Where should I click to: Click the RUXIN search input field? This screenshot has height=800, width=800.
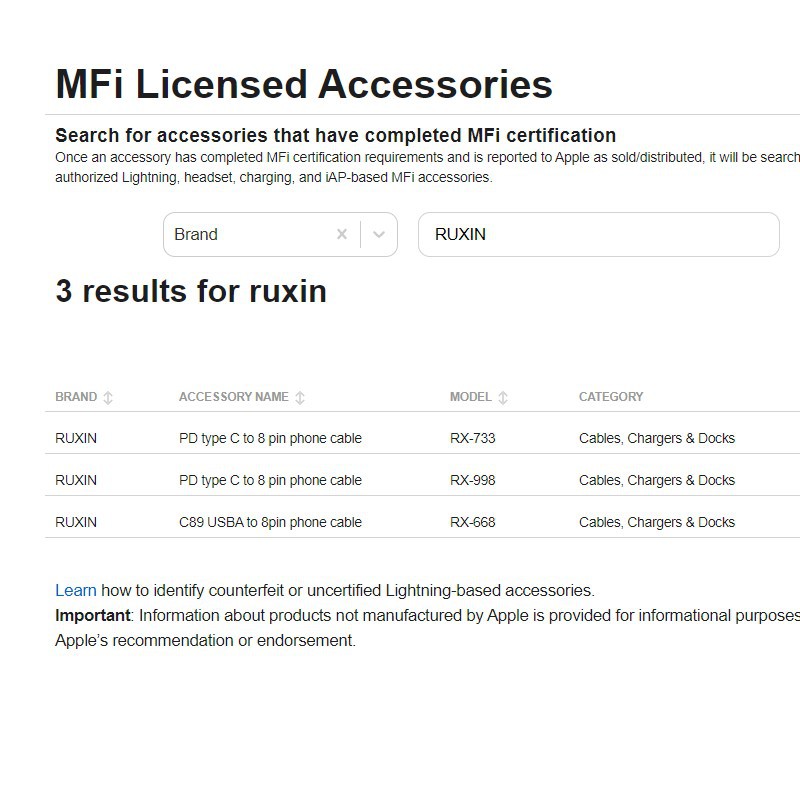[x=598, y=234]
